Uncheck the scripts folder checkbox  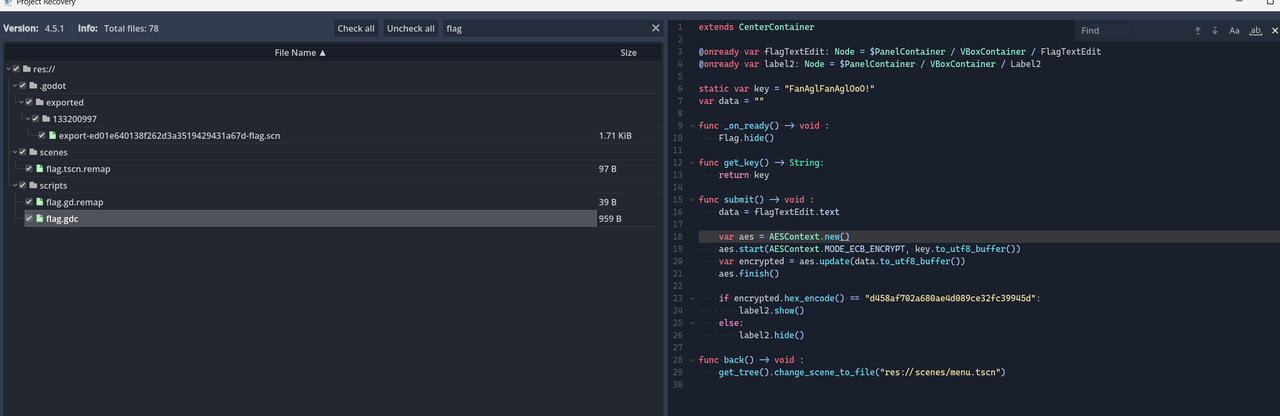coord(22,185)
